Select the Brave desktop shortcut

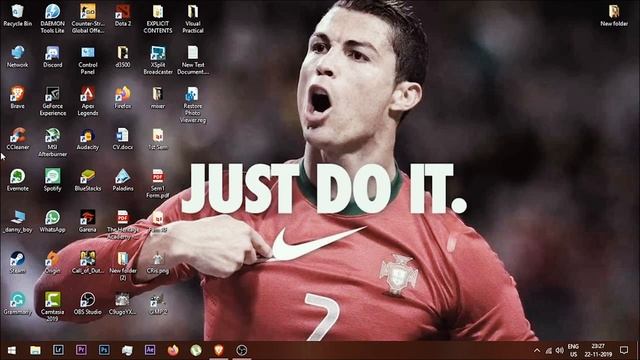tap(18, 98)
